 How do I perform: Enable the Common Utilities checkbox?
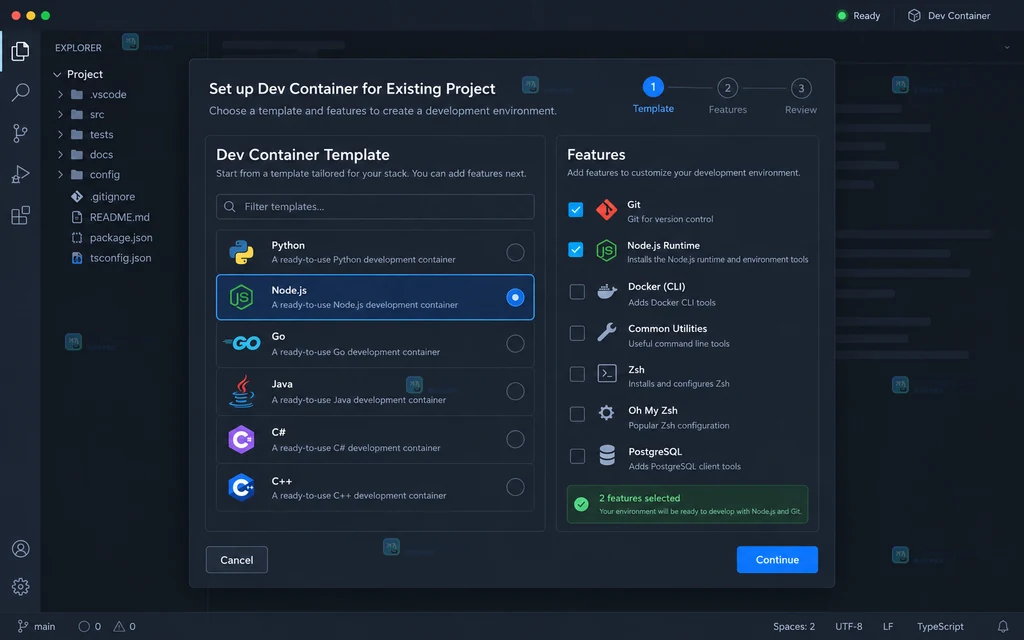[x=577, y=333]
